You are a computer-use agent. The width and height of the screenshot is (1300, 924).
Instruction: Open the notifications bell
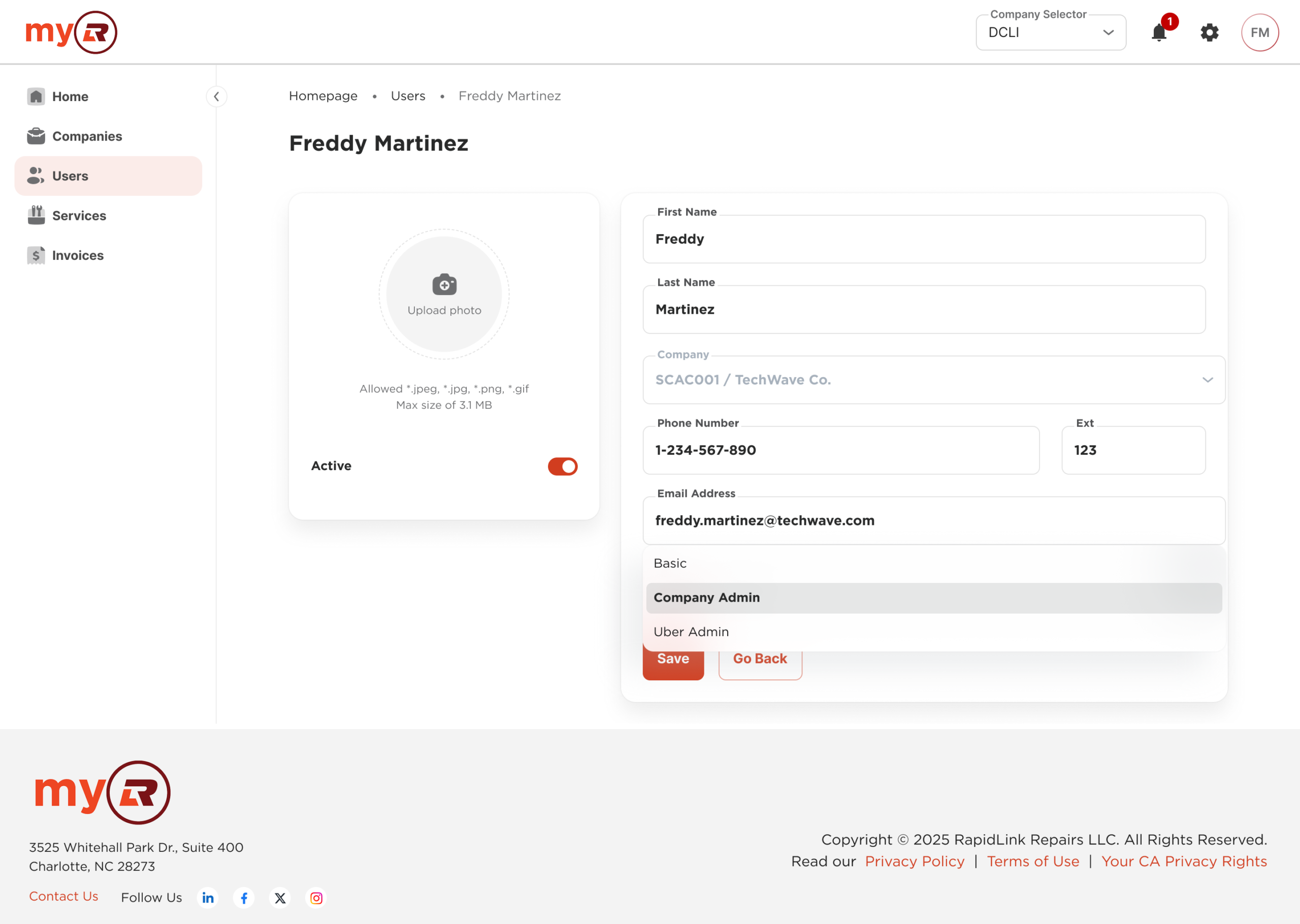pos(1159,32)
